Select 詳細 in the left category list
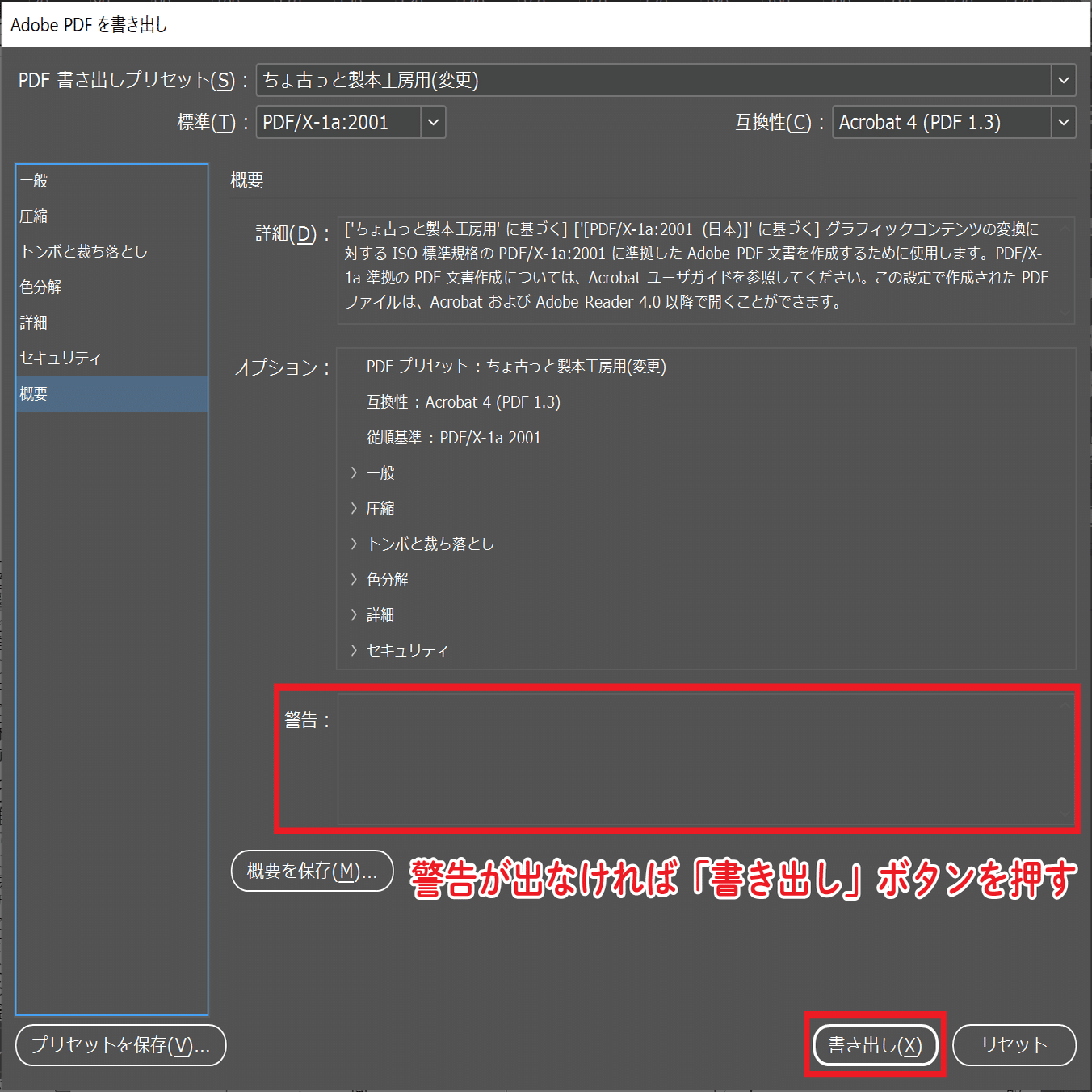This screenshot has width=1092, height=1092. [112, 323]
